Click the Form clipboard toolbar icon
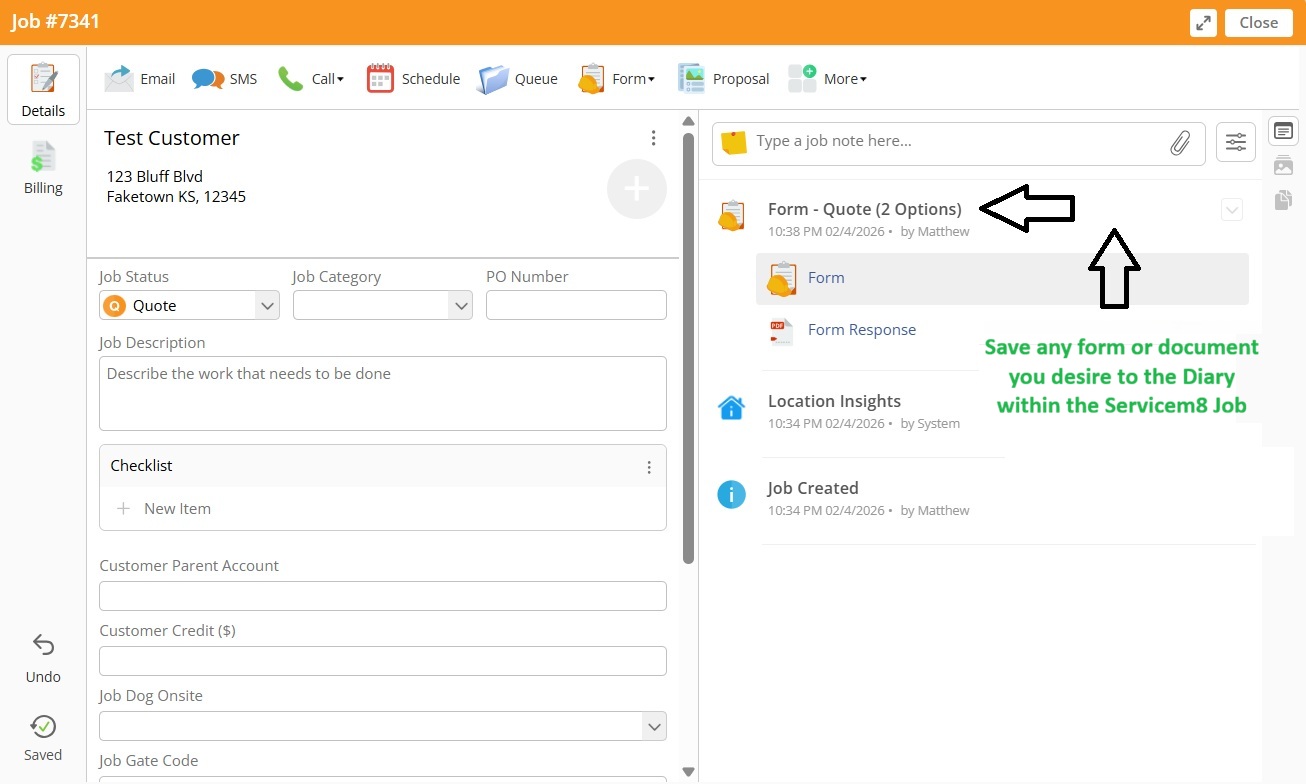 pos(591,79)
